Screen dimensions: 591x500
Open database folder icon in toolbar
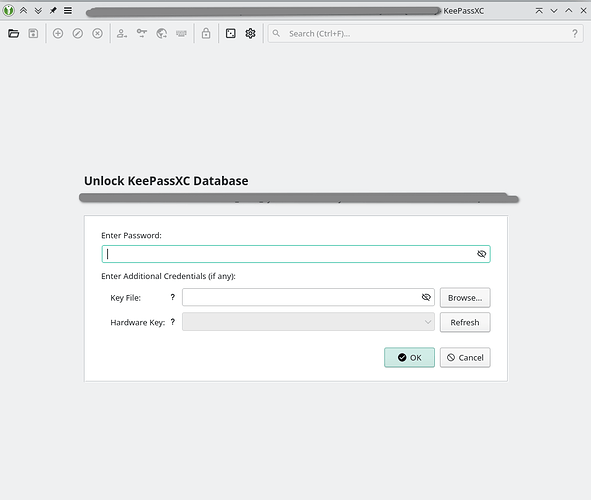coord(14,34)
